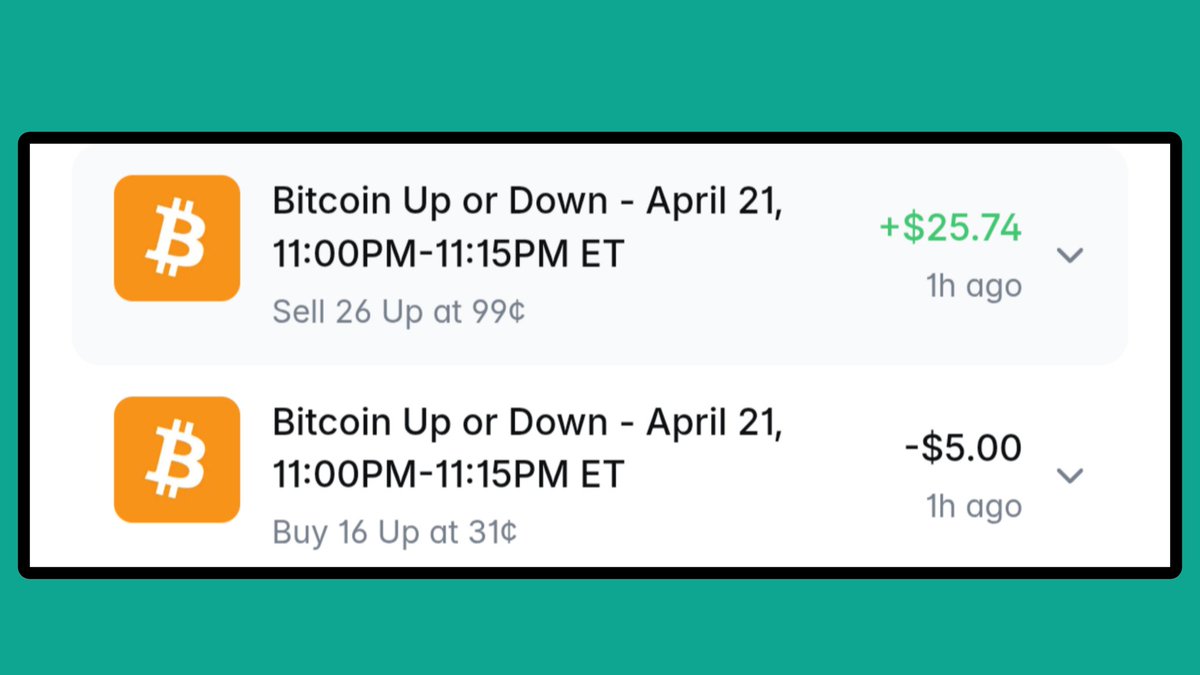Click the Bitcoin logo in the Sell transaction

(x=177, y=238)
